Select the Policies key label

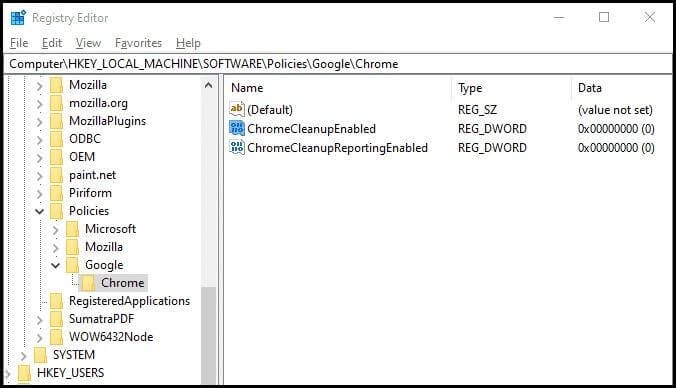[x=89, y=211]
